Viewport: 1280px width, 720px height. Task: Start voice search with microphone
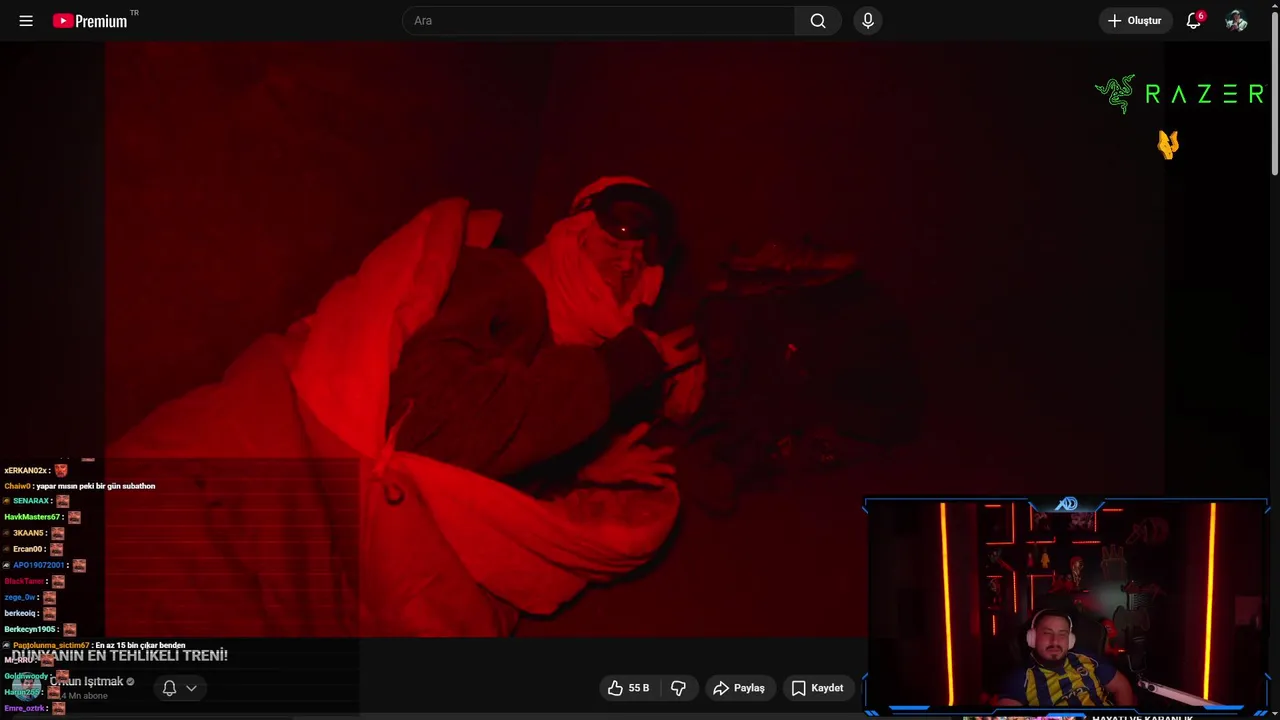click(x=868, y=20)
